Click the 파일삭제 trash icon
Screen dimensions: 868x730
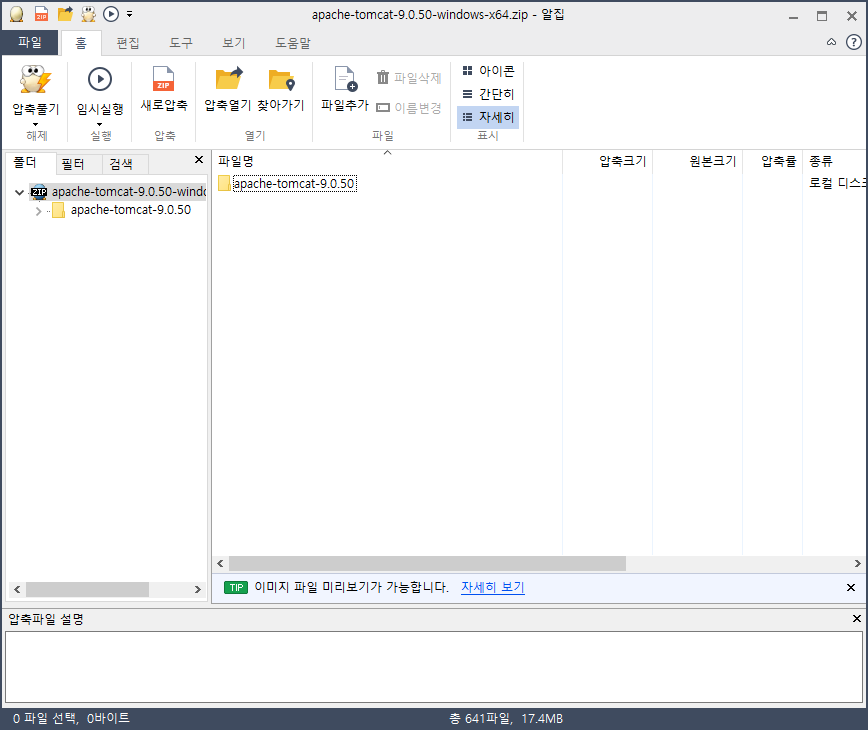click(383, 77)
